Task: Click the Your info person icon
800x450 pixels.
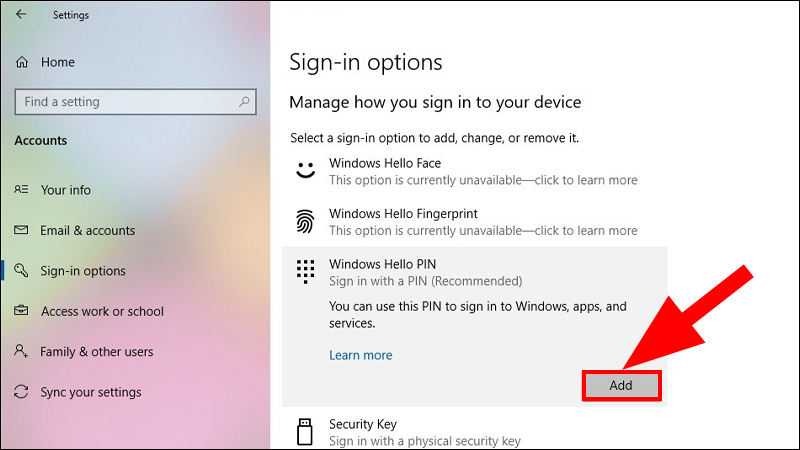Action: coord(21,190)
